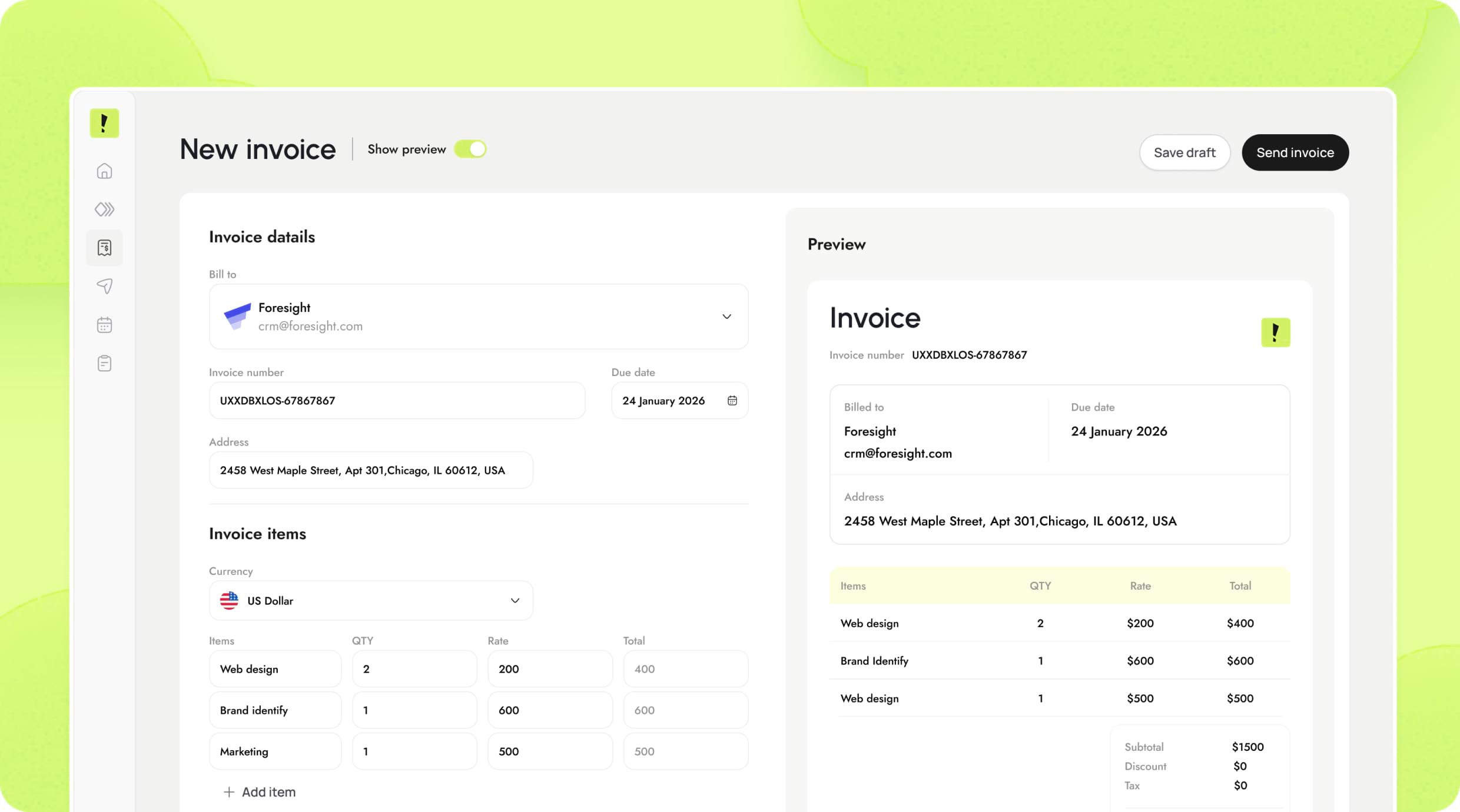Click the Brand Identify row in preview table
Image resolution: width=1460 pixels, height=812 pixels.
(x=1060, y=661)
